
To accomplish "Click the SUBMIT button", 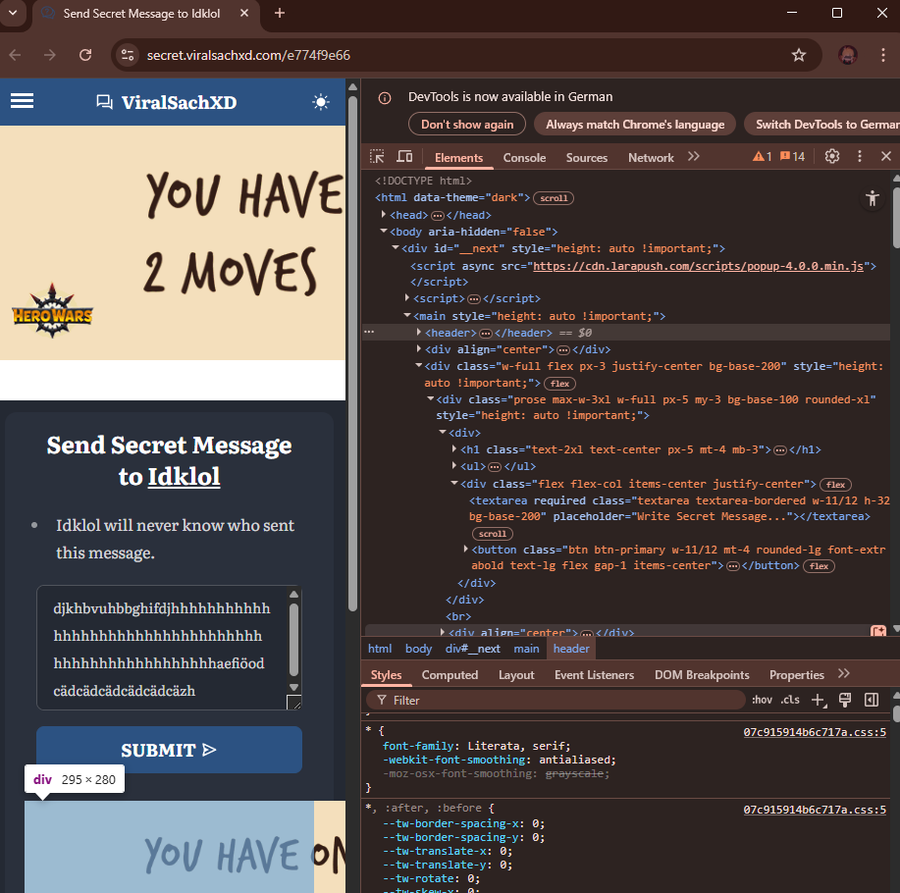I will (169, 750).
